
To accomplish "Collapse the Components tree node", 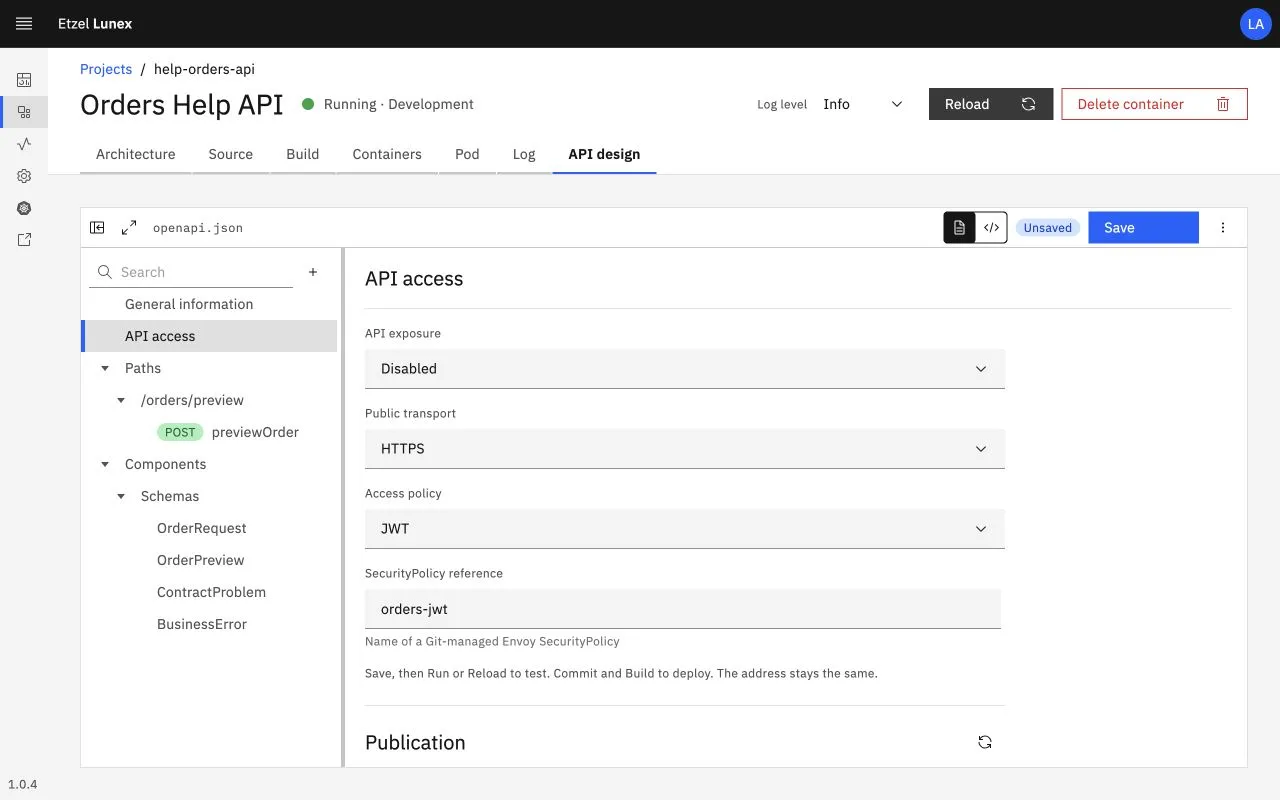I will 105,464.
